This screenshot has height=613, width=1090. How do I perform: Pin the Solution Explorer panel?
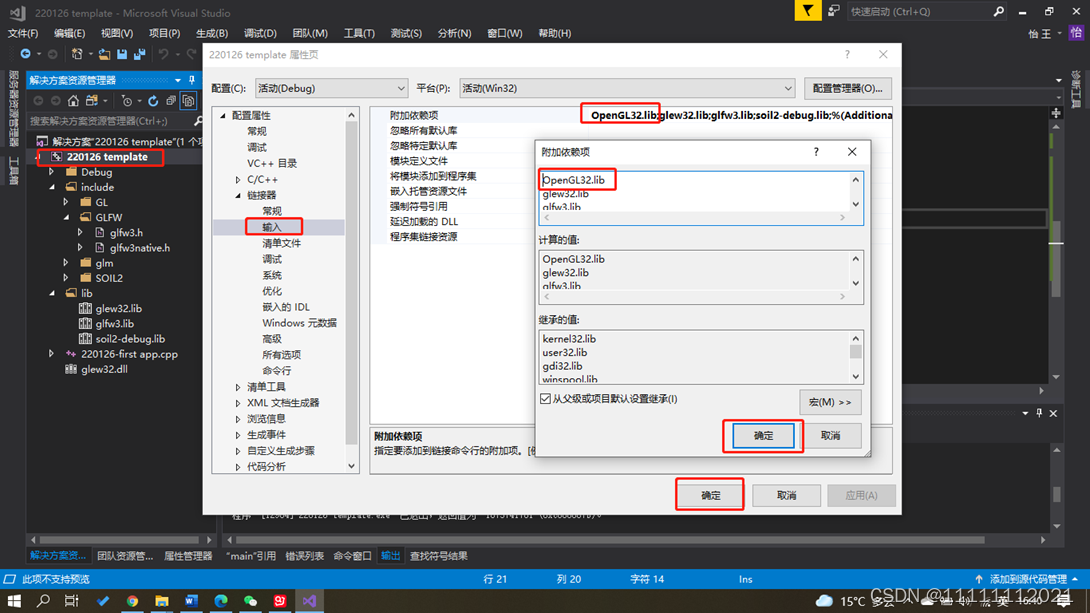[192, 80]
